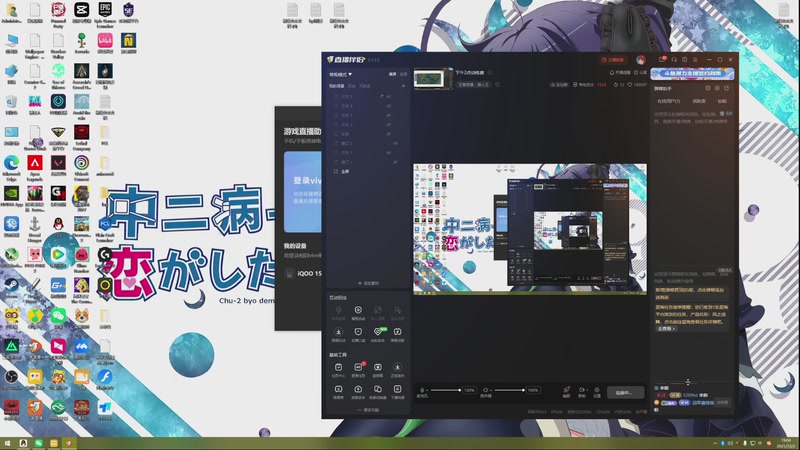Open OBS Studio desktop icon
Viewport: 800px width, 450px height.
click(x=12, y=380)
